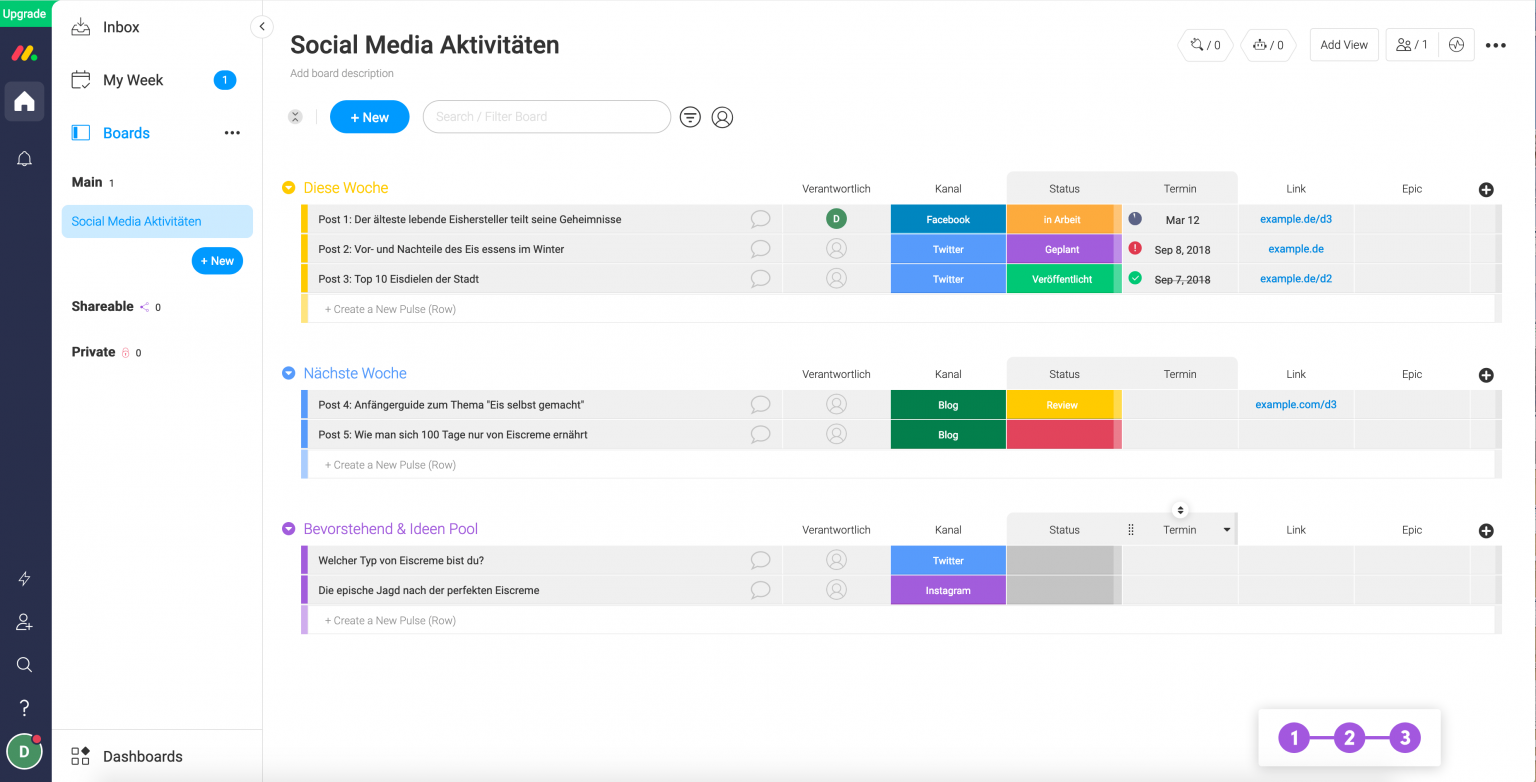Toggle the Termin column sort arrows
This screenshot has width=1536, height=782.
coord(1180,510)
